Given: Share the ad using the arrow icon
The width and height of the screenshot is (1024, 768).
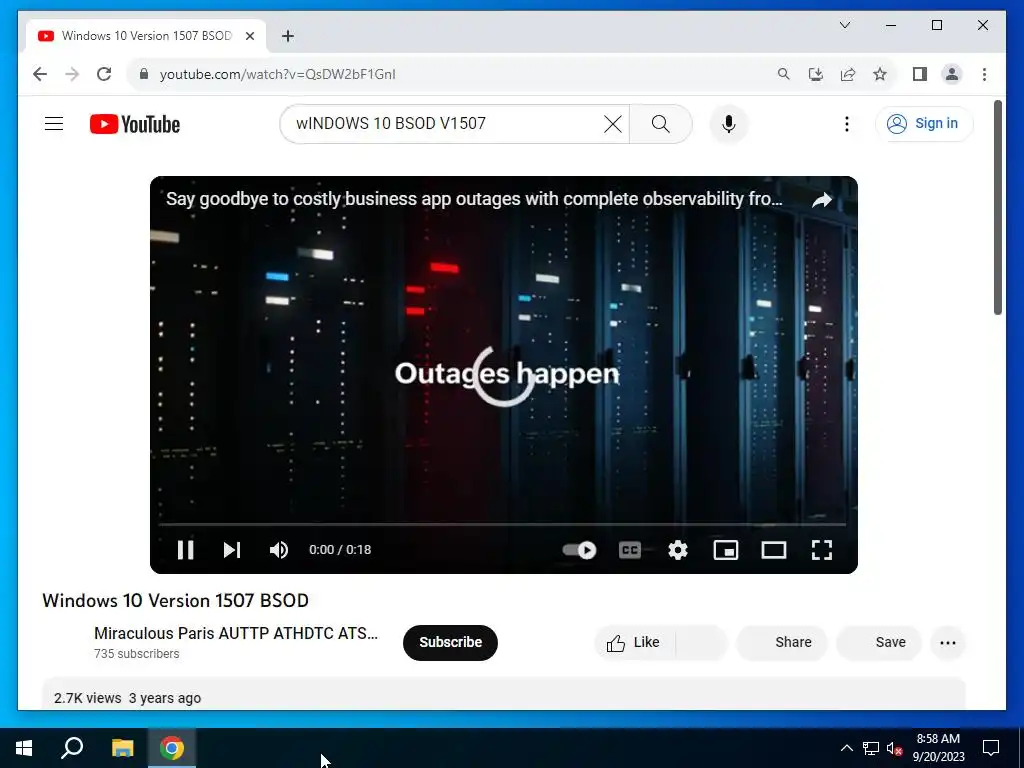Looking at the screenshot, I should click(x=822, y=200).
